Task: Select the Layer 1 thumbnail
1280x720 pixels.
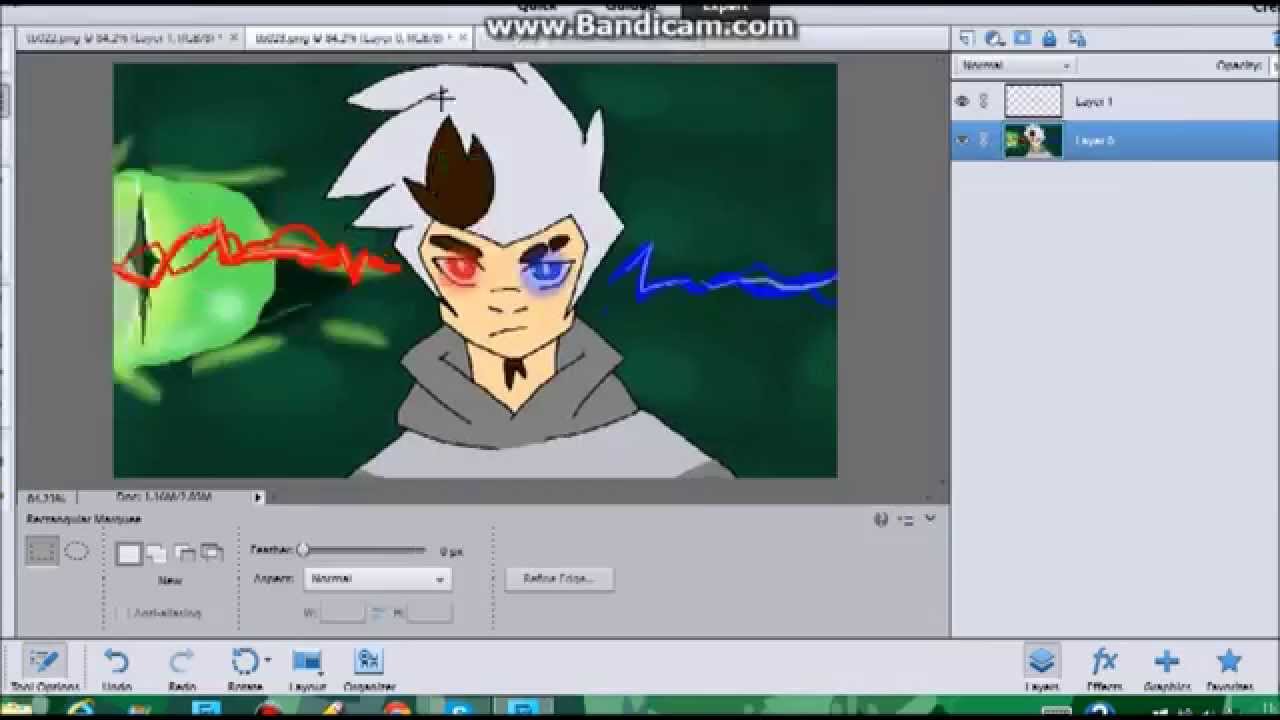Action: pos(1033,101)
